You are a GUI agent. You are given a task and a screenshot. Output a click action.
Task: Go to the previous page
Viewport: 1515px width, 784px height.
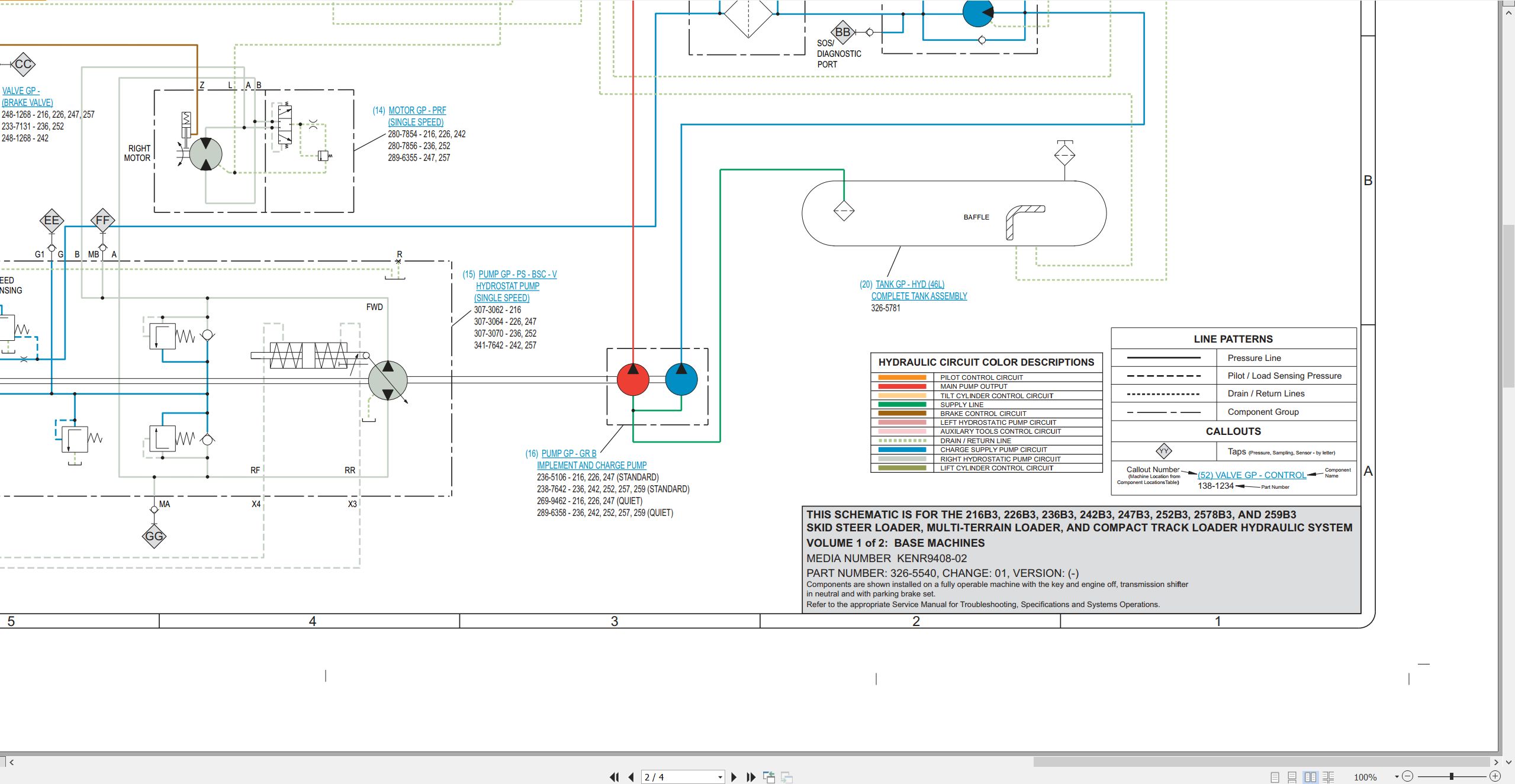coord(631,777)
